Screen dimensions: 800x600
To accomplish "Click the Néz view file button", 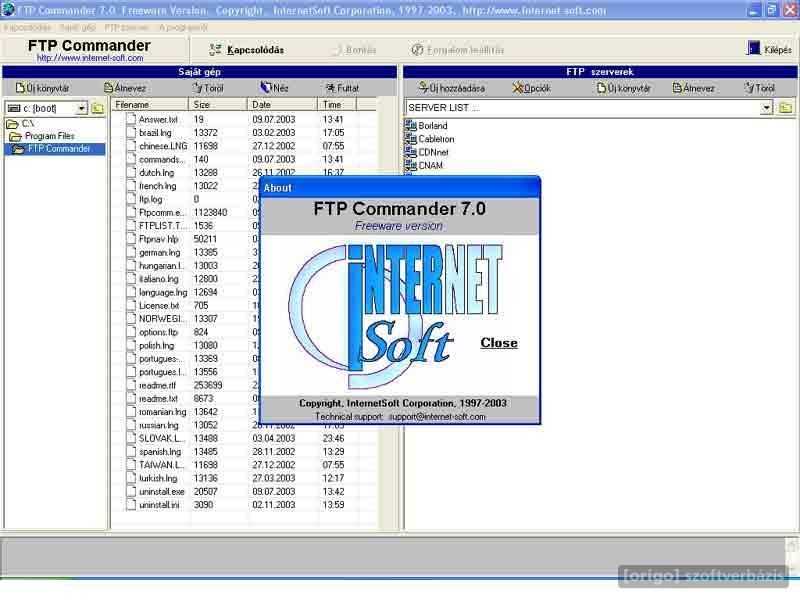I will 274,88.
